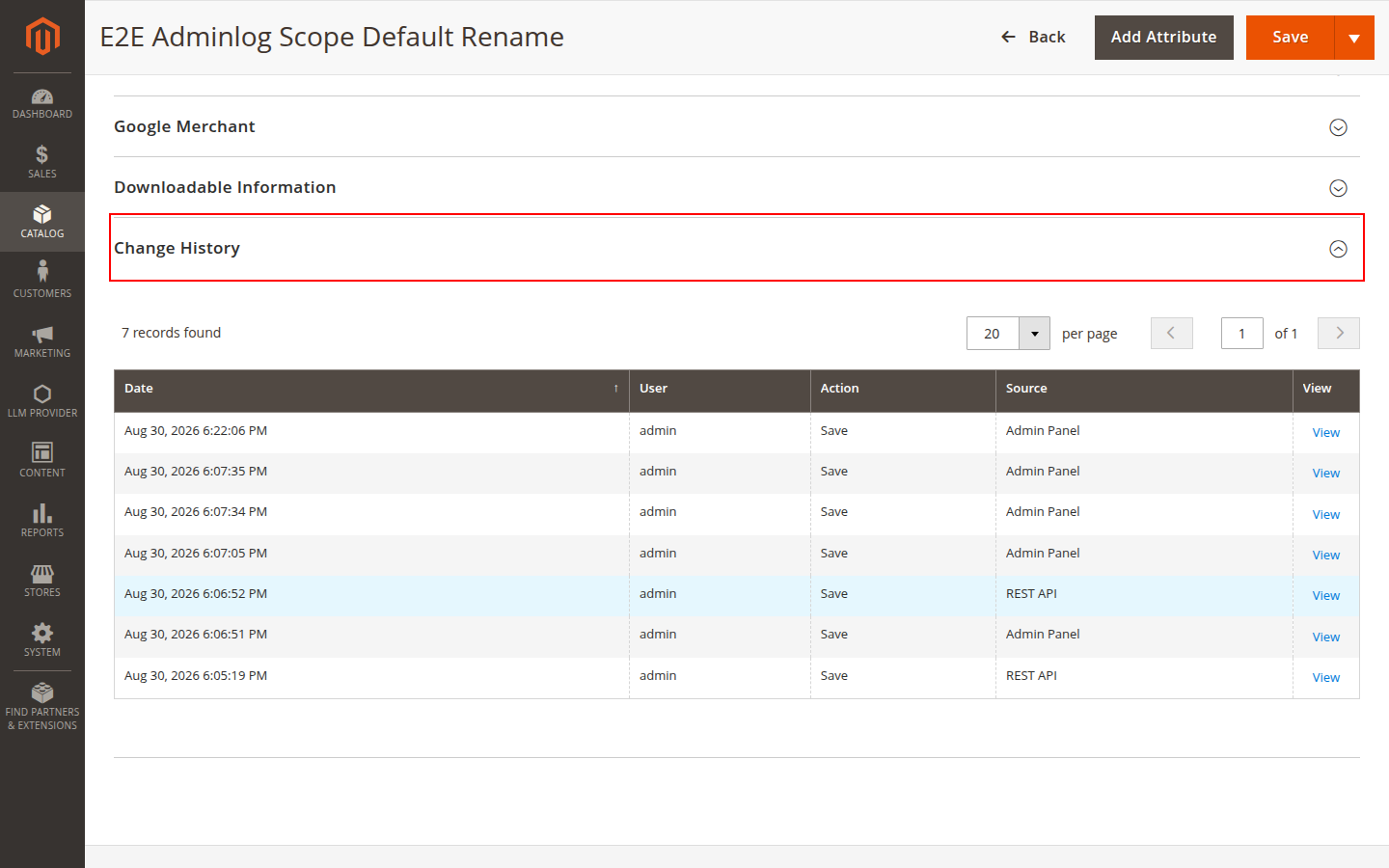Image resolution: width=1389 pixels, height=868 pixels.
Task: View the 6:06:52 PM change entry
Action: tap(1325, 595)
